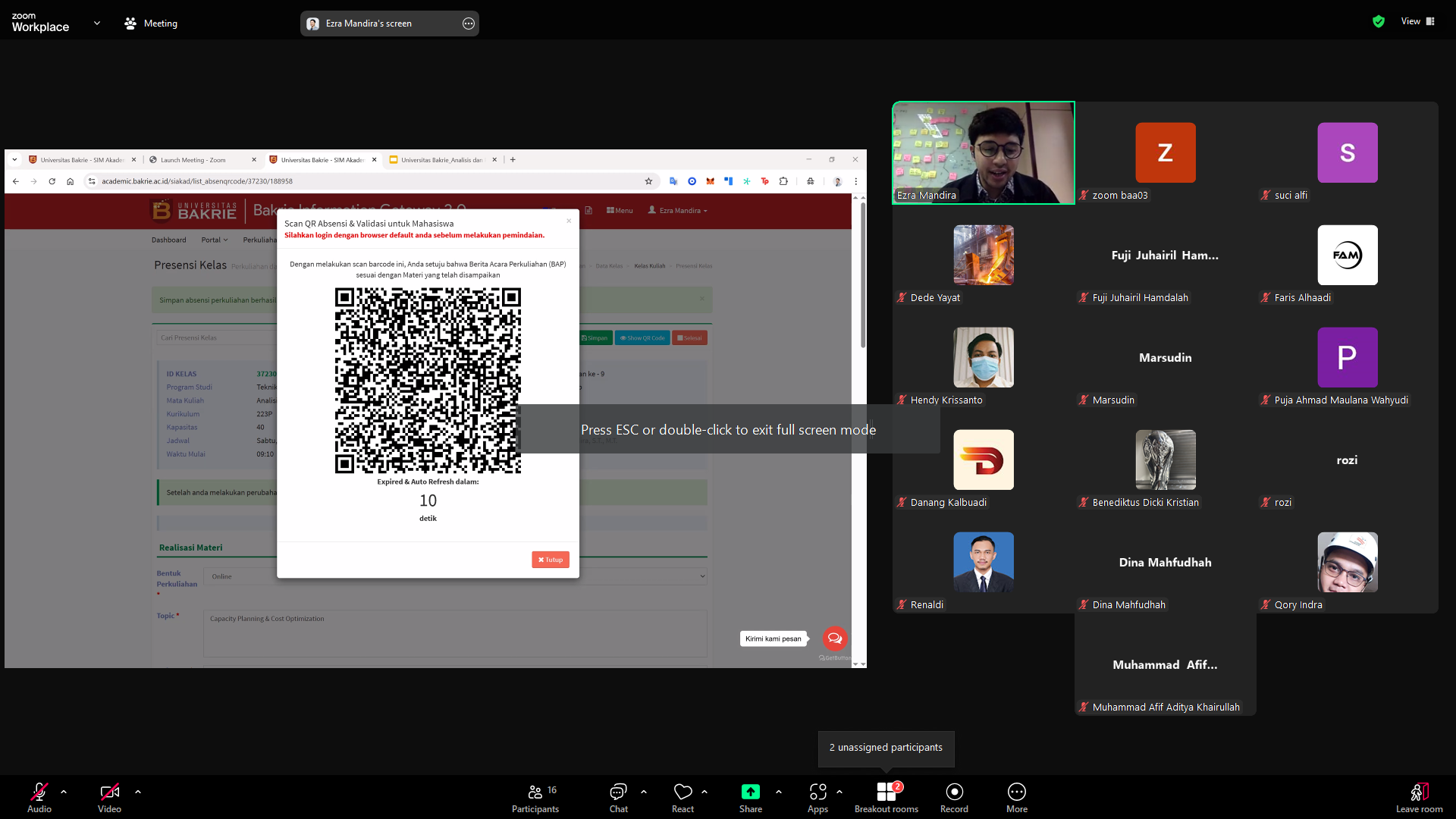
Task: Open the Ezra Mandira account dropdown
Action: [677, 211]
